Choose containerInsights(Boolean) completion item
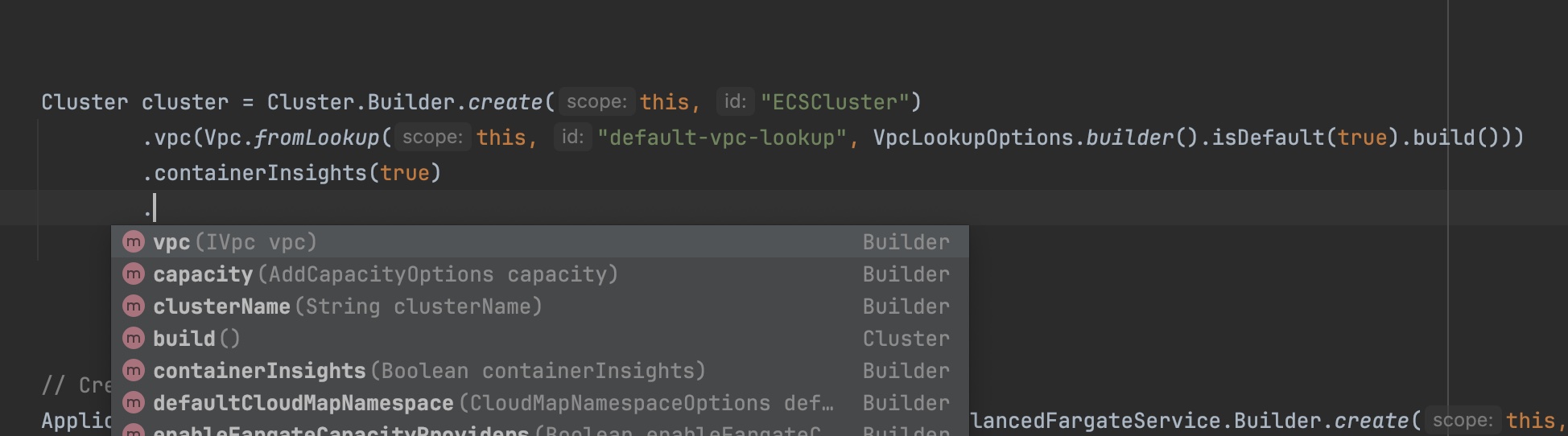 tap(540, 370)
